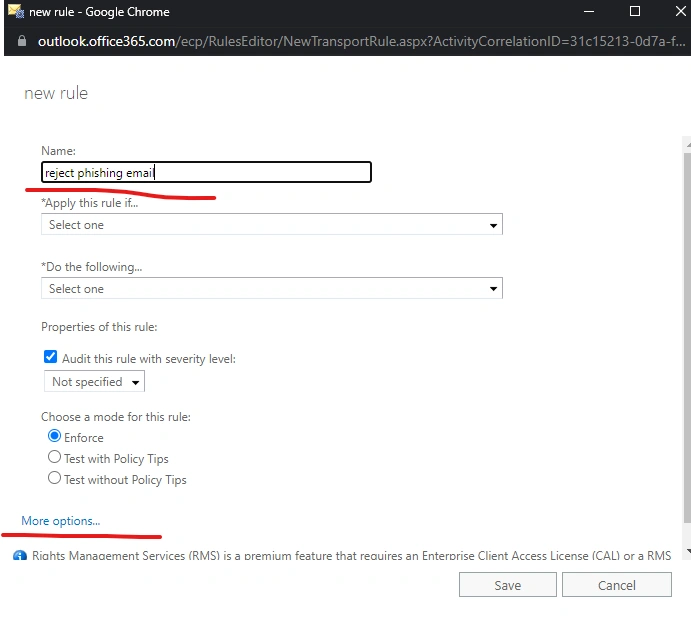691x624 pixels.
Task: Click the Name input field
Action: click(x=206, y=172)
